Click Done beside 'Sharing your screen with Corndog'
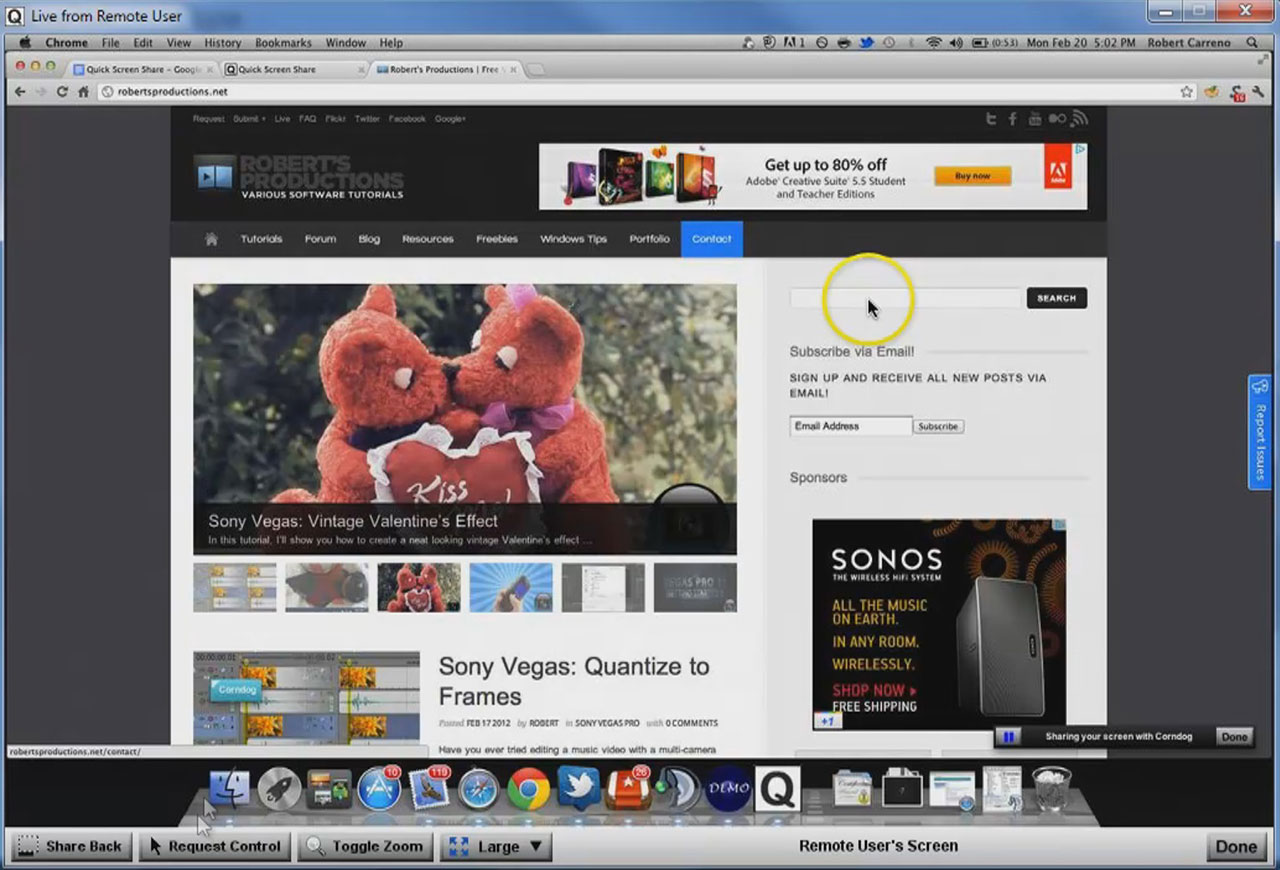The height and width of the screenshot is (870, 1280). coord(1234,737)
